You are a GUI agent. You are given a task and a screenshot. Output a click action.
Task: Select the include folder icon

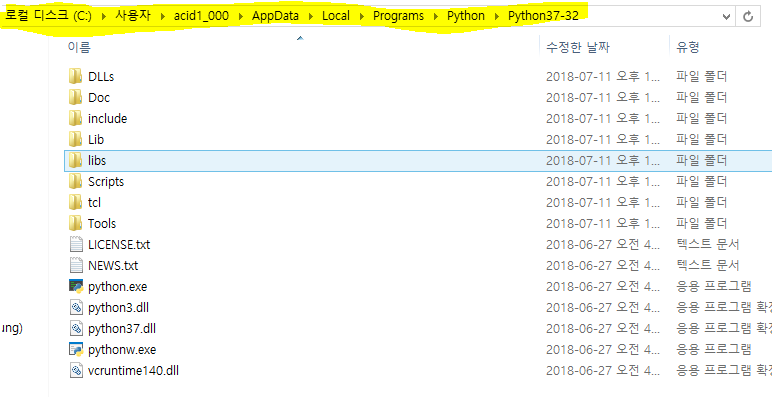75,118
